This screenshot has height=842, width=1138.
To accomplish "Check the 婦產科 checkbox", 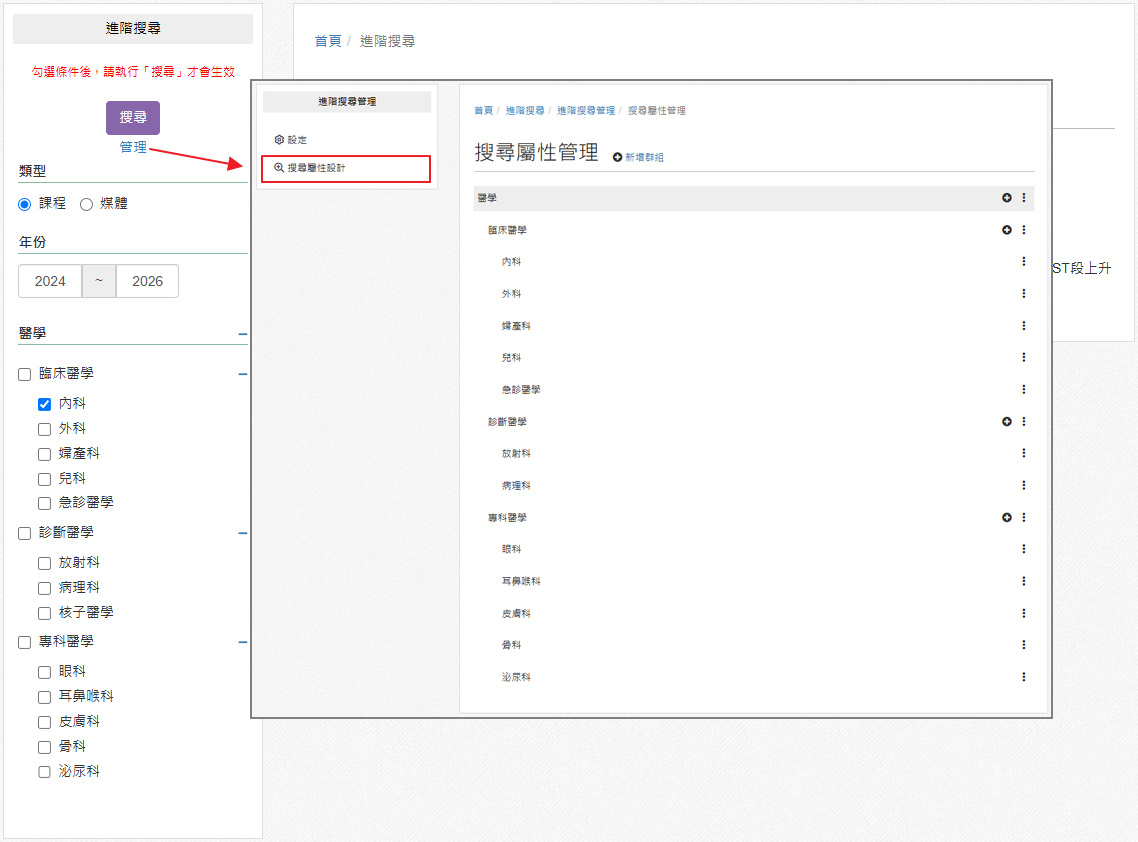I will 44,454.
